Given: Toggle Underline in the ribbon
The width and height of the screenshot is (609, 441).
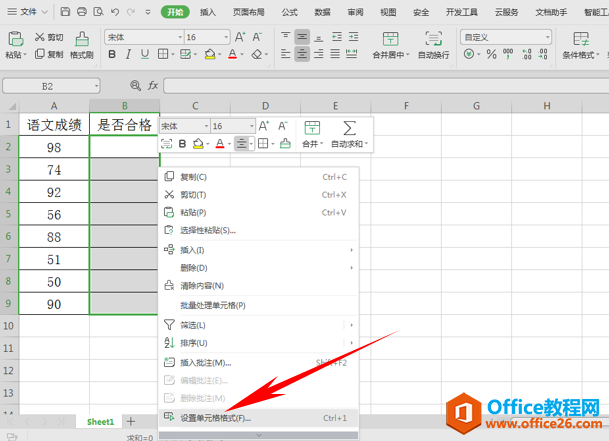Looking at the screenshot, I should (x=144, y=54).
